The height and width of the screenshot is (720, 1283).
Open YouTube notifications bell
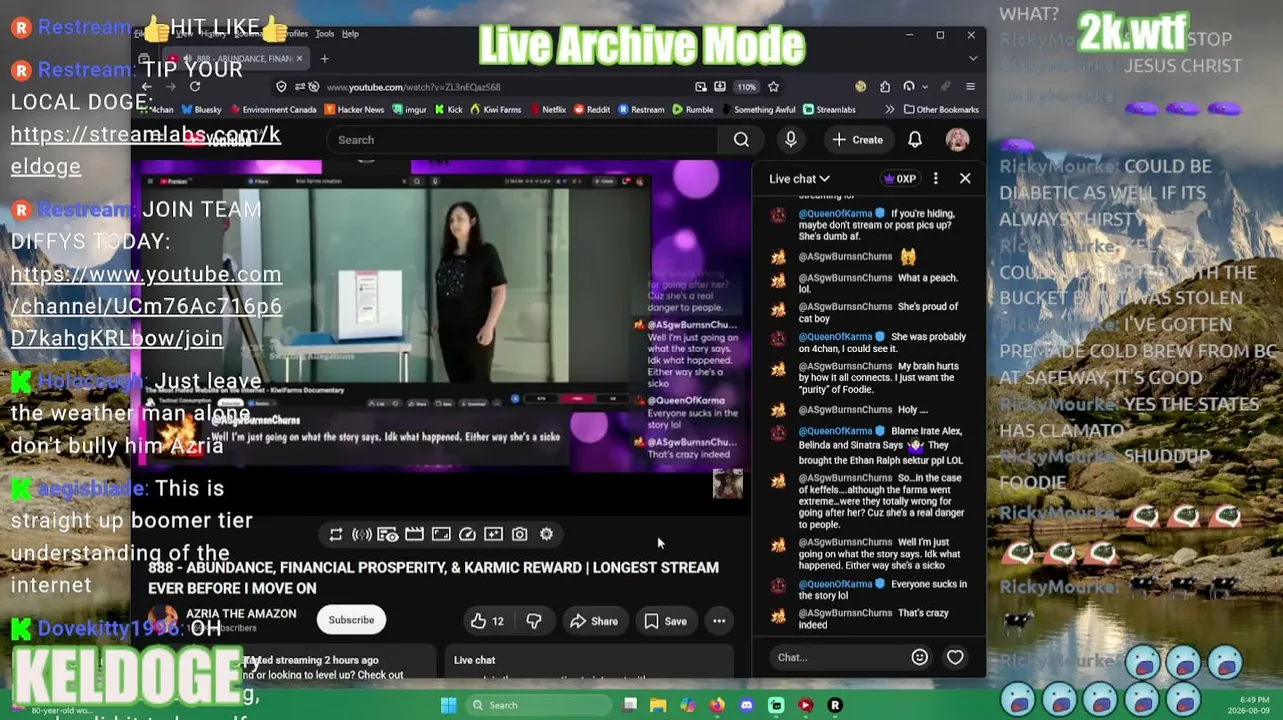click(915, 140)
